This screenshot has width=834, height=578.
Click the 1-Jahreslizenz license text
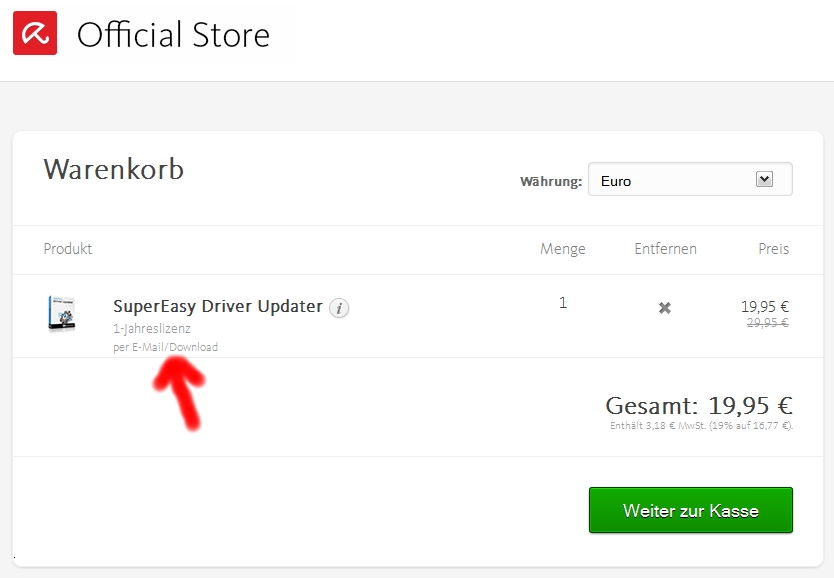[x=152, y=329]
